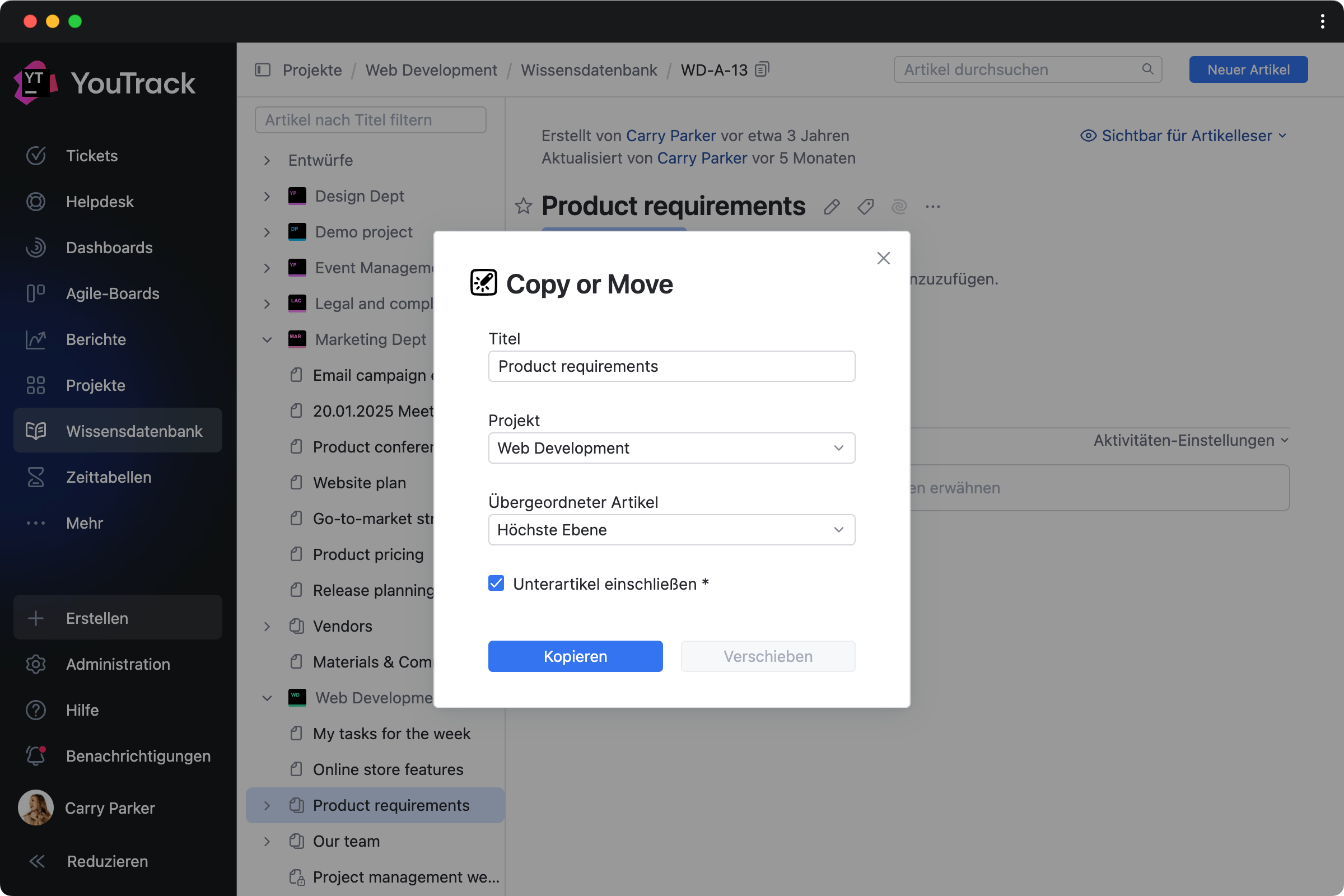Click the search magnifier in Artikel durchsuchen
Viewport: 1344px width, 896px height.
click(1147, 69)
